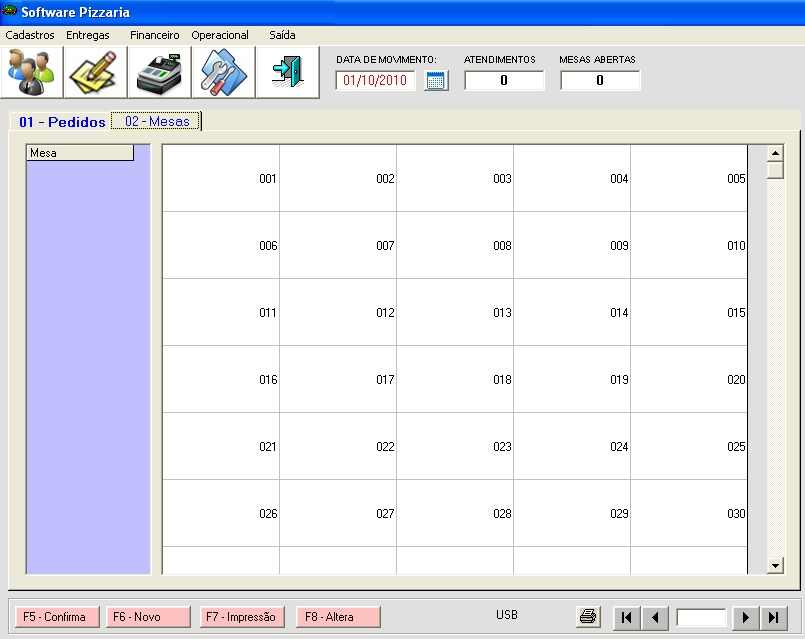Click the printer icon in bottom bar

(x=589, y=617)
